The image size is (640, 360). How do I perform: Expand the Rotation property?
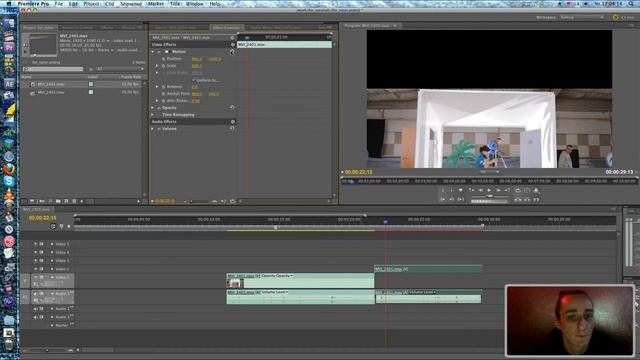(x=157, y=87)
